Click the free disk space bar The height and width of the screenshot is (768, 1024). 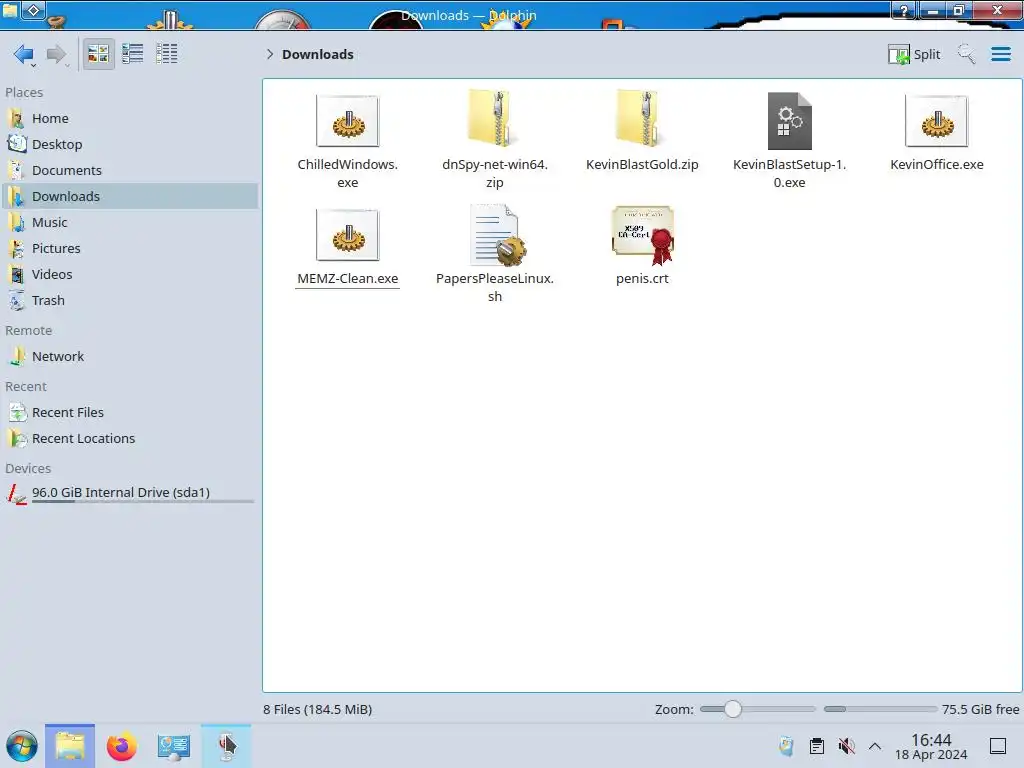click(x=880, y=709)
